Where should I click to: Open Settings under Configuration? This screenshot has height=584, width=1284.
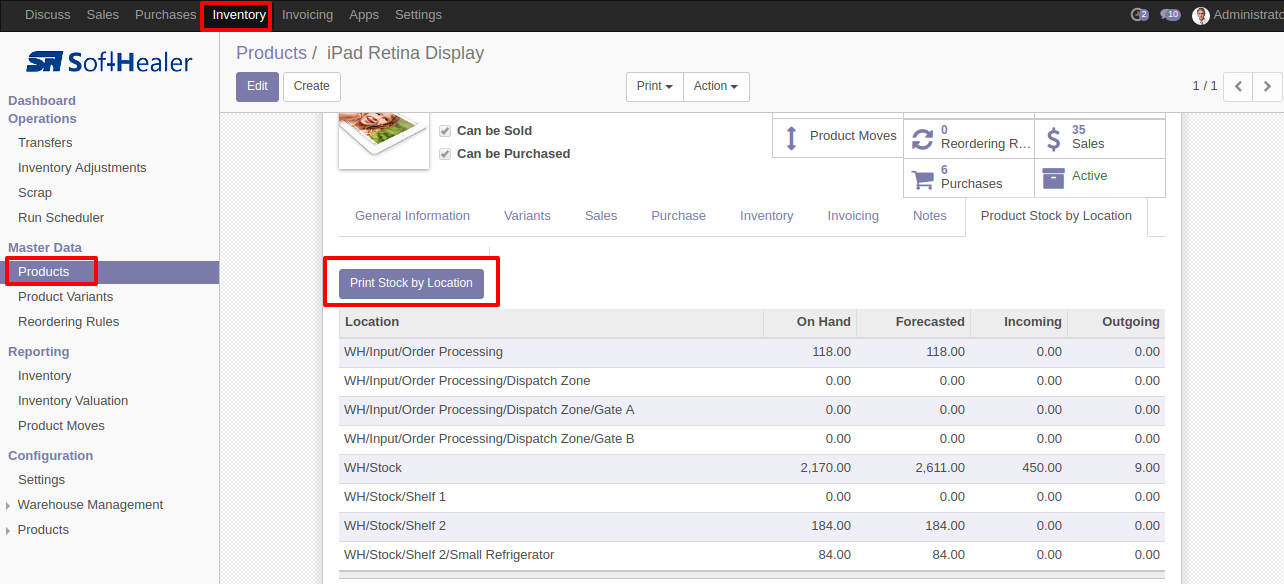pos(41,480)
